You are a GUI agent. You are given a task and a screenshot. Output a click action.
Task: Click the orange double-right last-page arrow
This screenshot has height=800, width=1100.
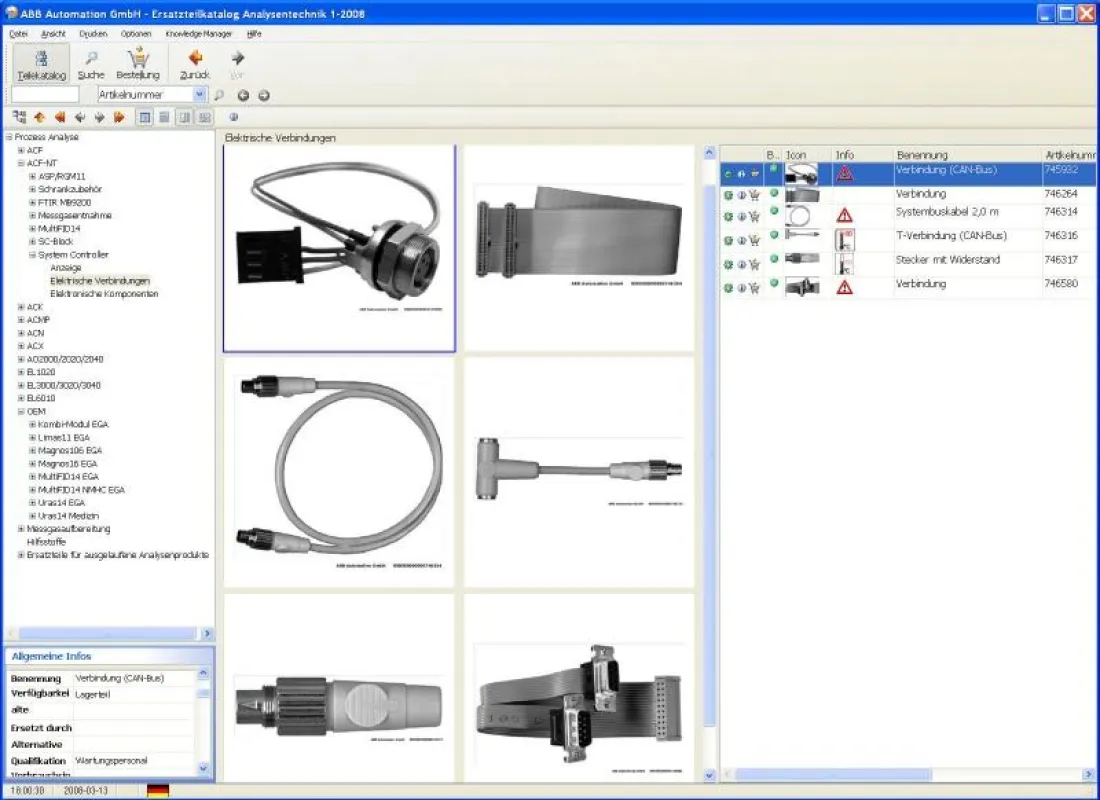pos(119,117)
